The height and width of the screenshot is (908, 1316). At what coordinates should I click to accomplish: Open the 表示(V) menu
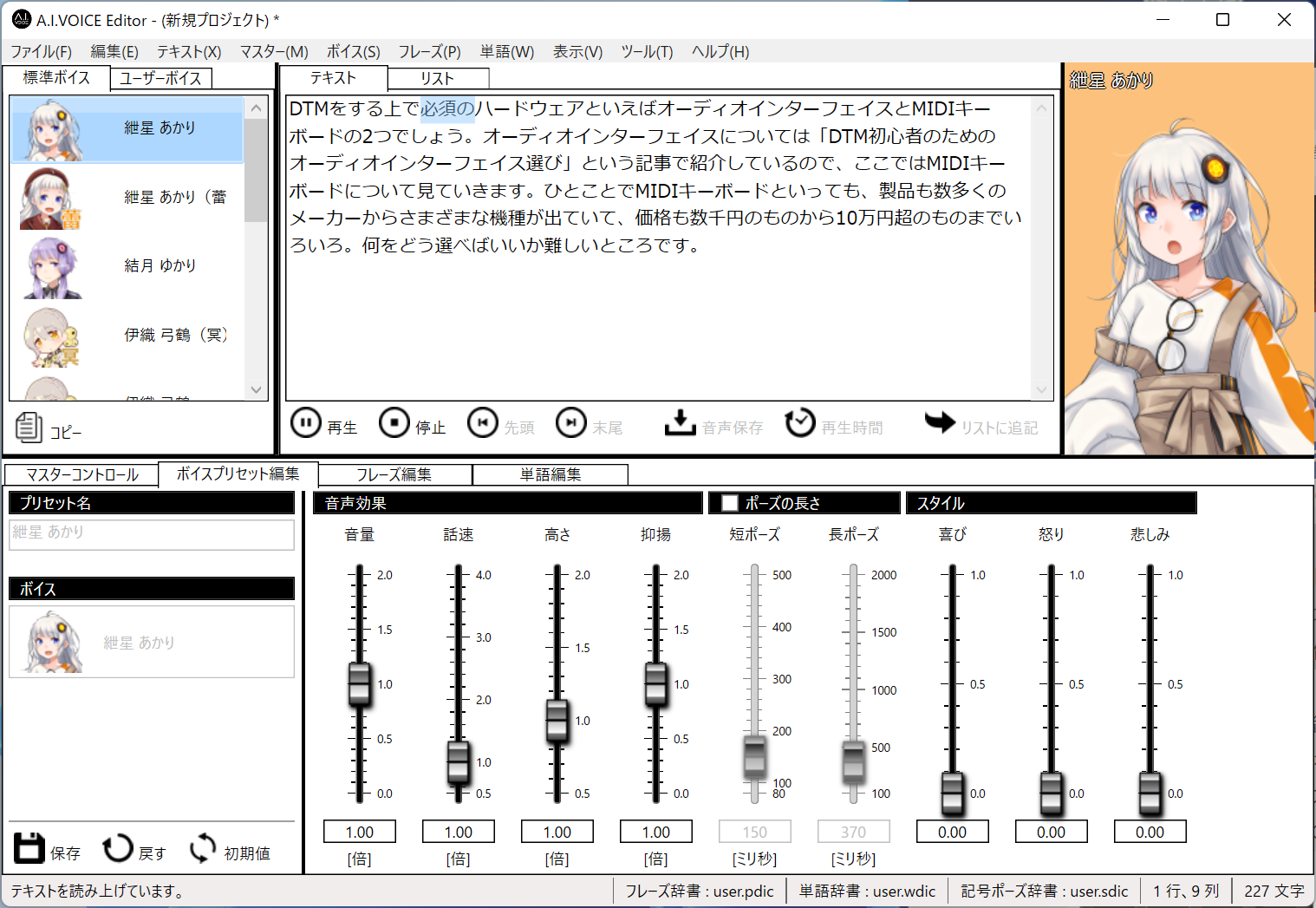[x=577, y=52]
